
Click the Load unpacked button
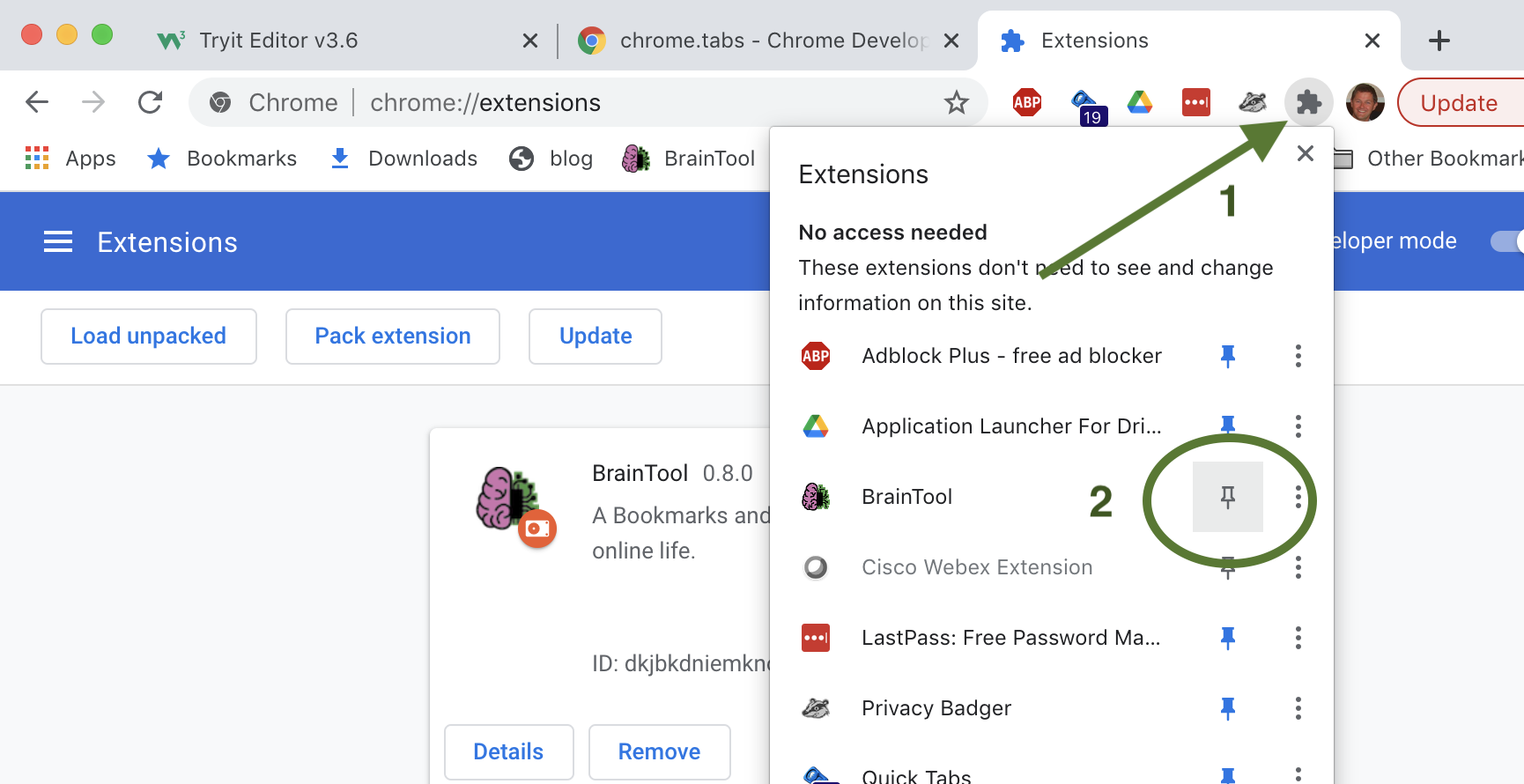click(149, 337)
